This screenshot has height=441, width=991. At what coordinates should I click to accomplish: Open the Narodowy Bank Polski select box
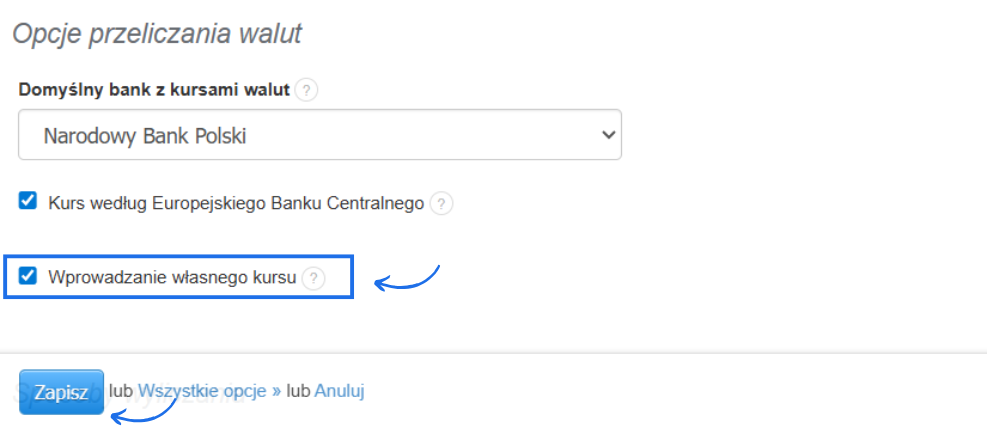click(x=300, y=135)
